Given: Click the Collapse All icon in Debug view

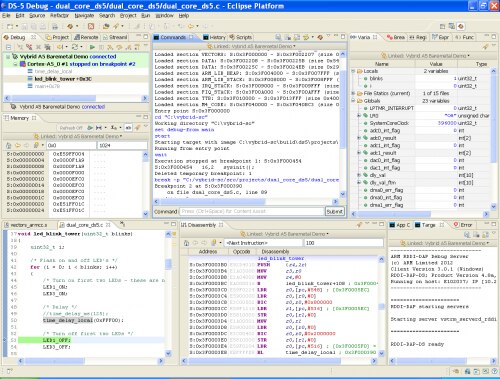Looking at the screenshot, I should 9,47.
